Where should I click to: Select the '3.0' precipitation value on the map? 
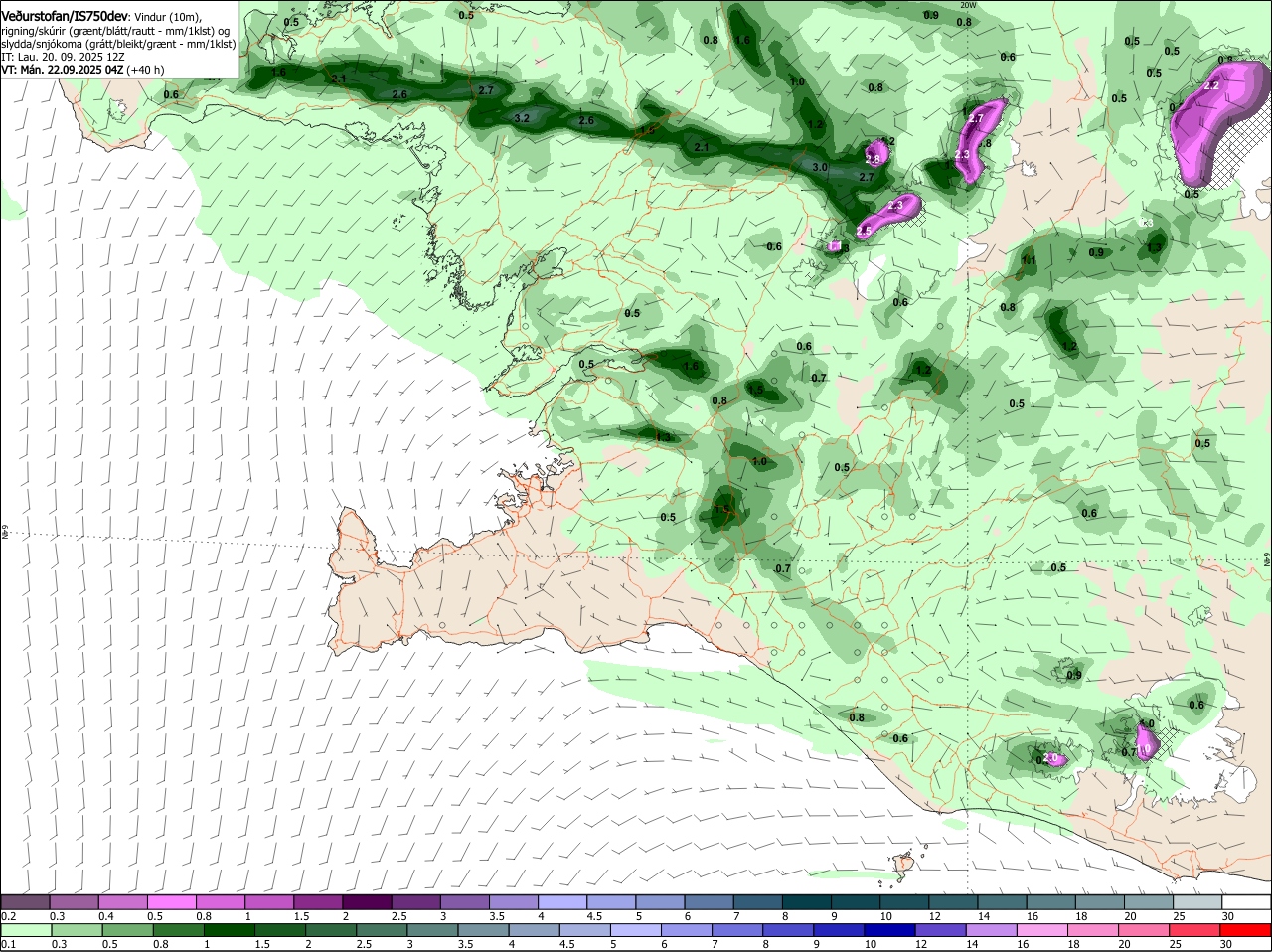point(820,168)
